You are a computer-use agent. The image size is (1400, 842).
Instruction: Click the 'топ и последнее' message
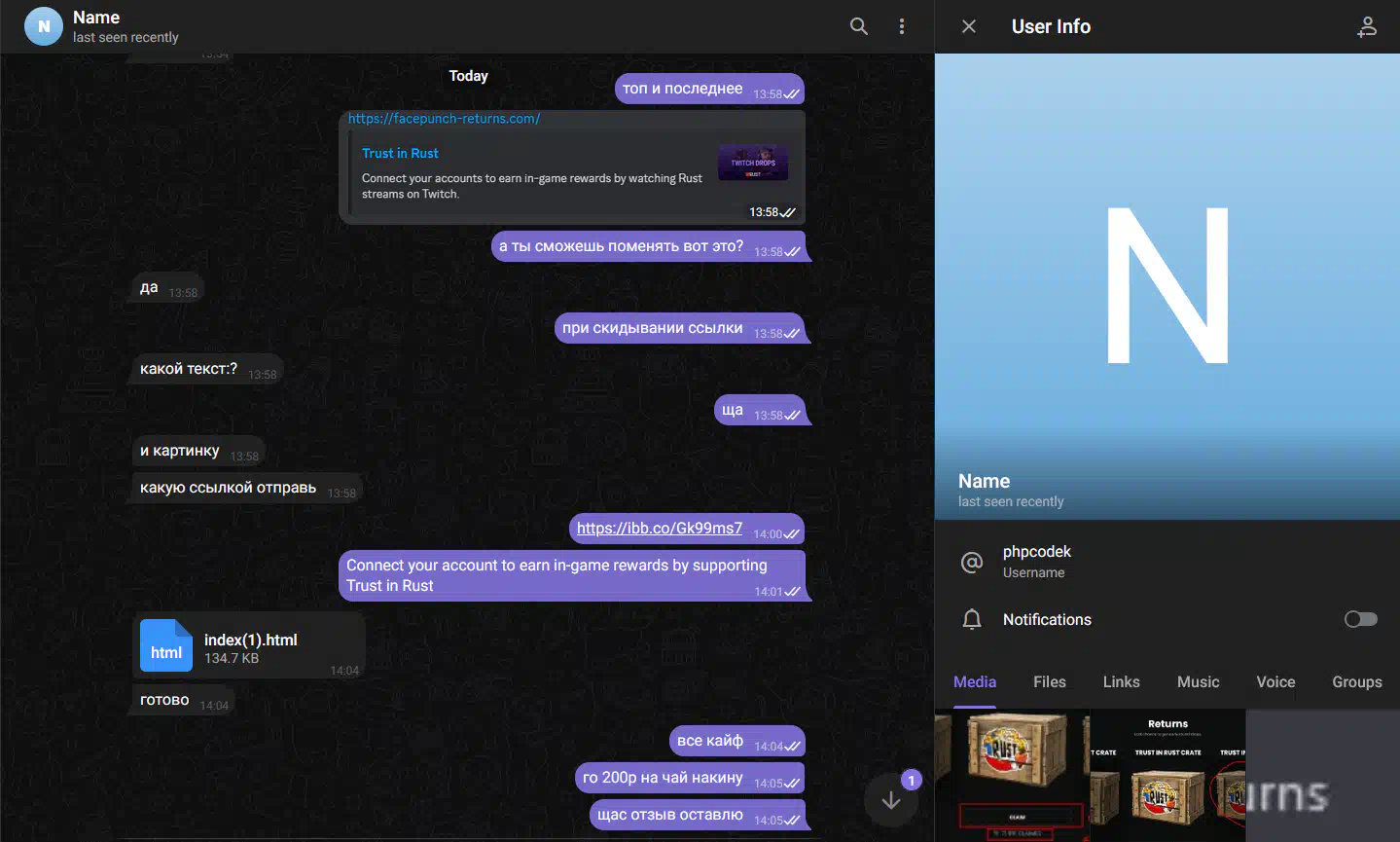pos(710,89)
